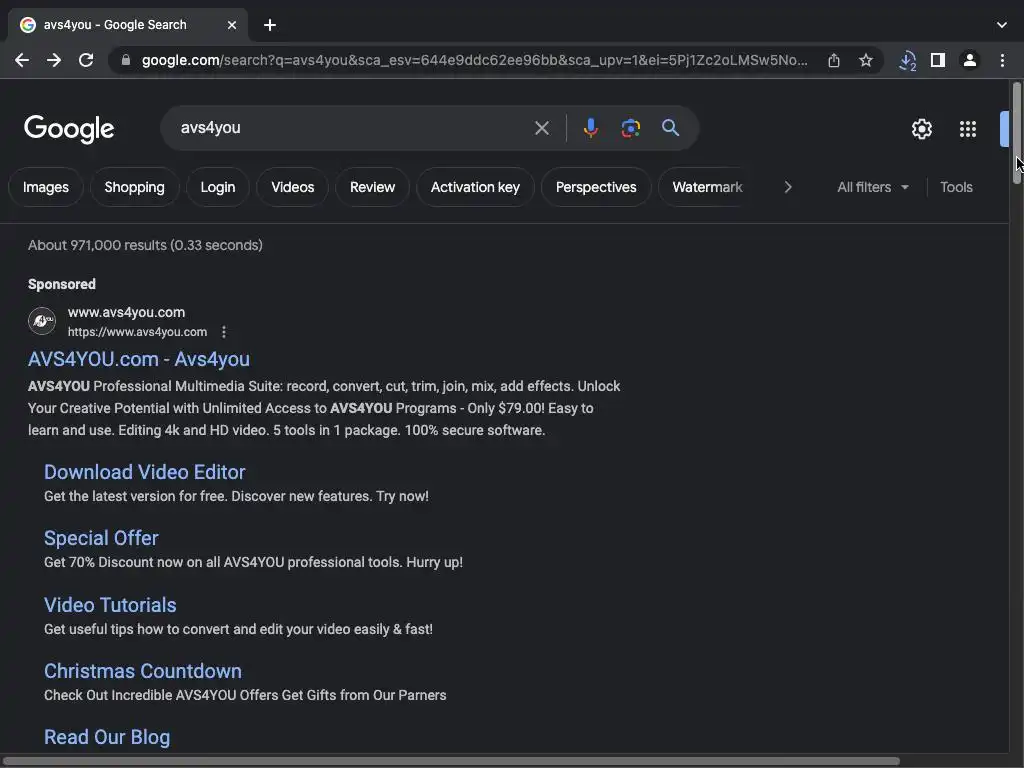Focus the browser address bar URL

475,61
